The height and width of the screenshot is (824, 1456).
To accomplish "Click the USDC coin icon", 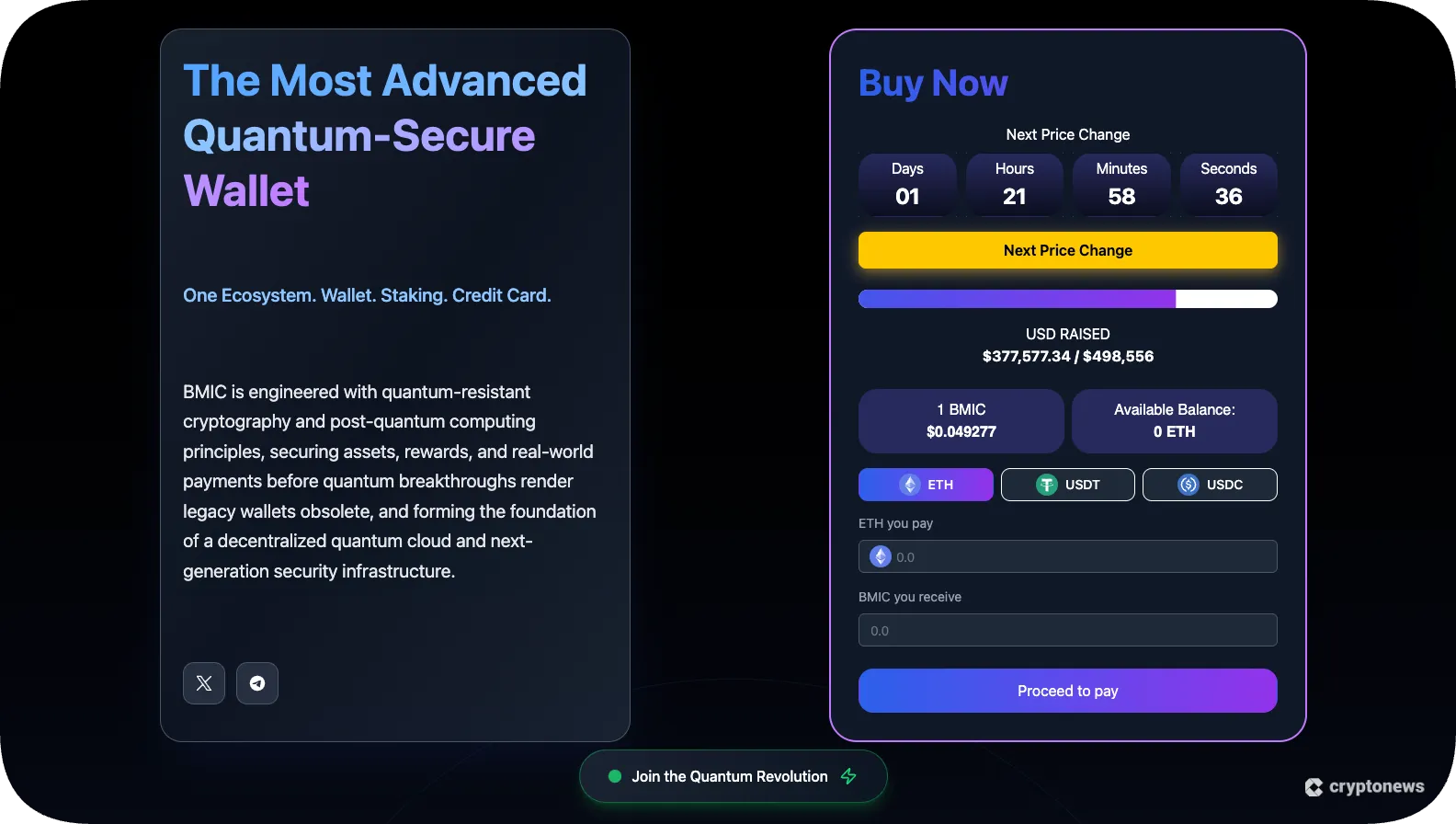I will click(1187, 485).
